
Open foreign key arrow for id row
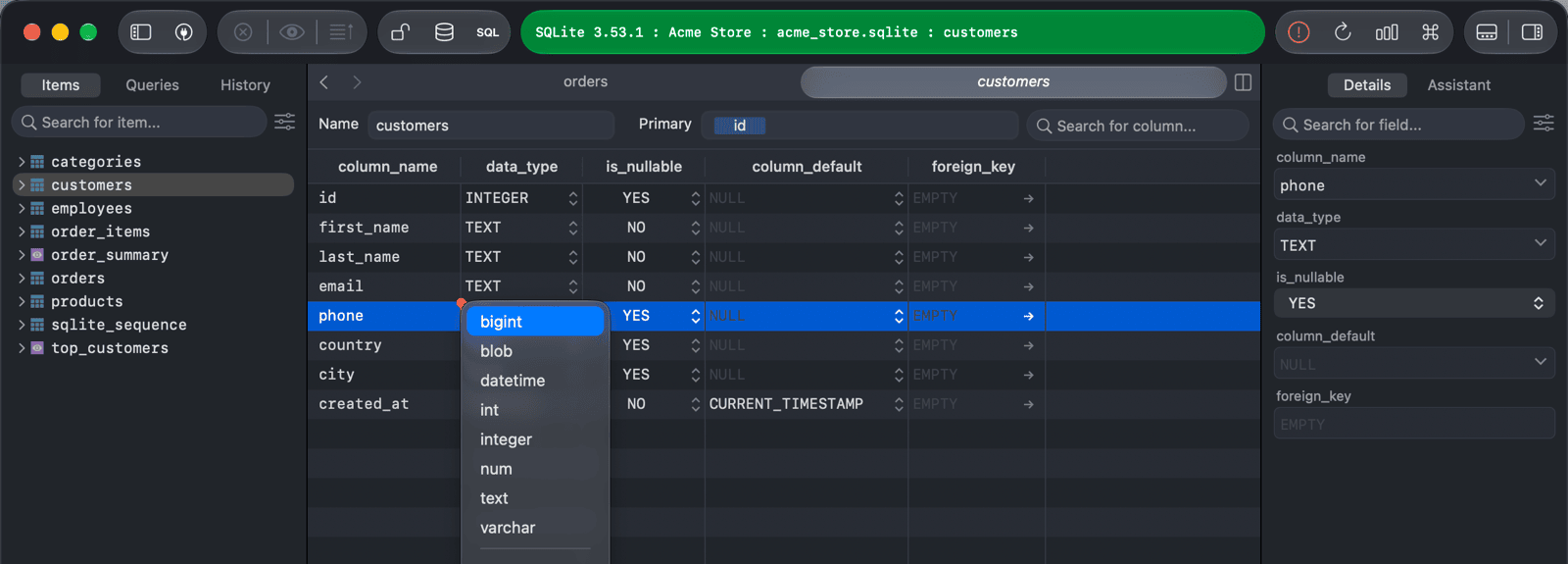coord(1028,198)
